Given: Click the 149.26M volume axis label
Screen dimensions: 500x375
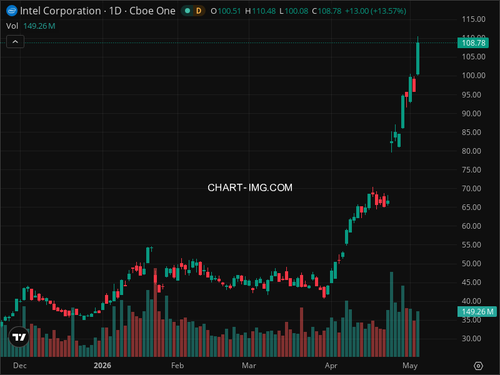Looking at the screenshot, I should pos(477,312).
